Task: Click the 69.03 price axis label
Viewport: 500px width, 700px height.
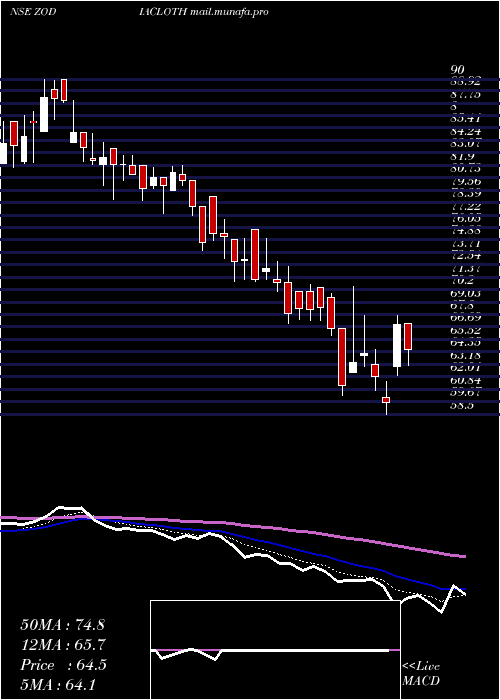Action: pos(465,294)
